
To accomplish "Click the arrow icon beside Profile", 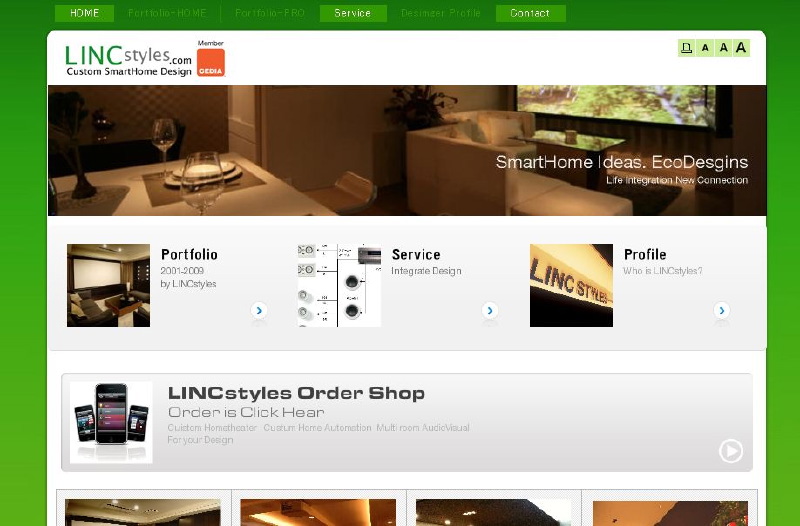I will 721,310.
